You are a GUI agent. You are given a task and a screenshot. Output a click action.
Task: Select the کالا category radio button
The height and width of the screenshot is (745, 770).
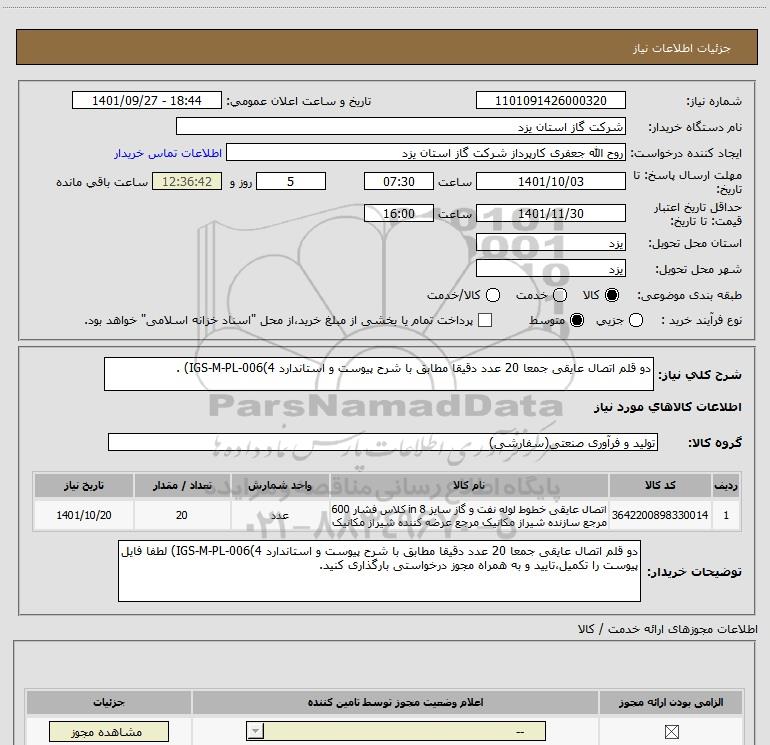[x=612, y=295]
